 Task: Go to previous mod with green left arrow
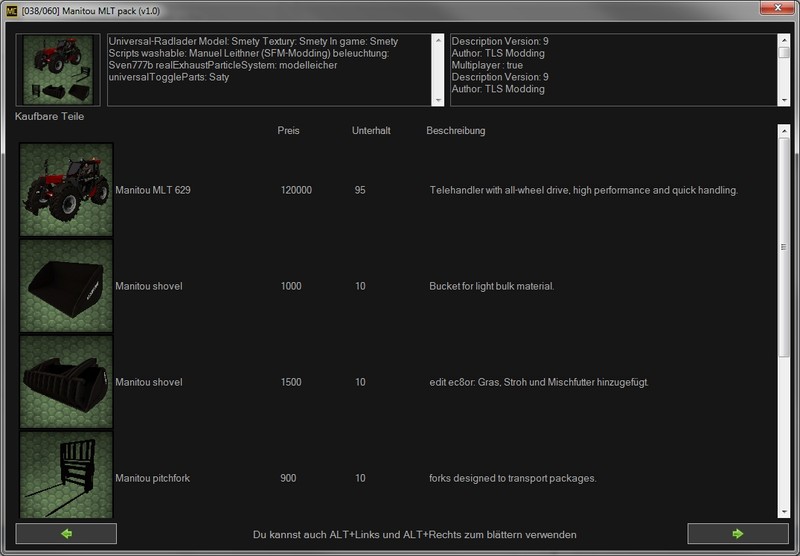tap(66, 534)
